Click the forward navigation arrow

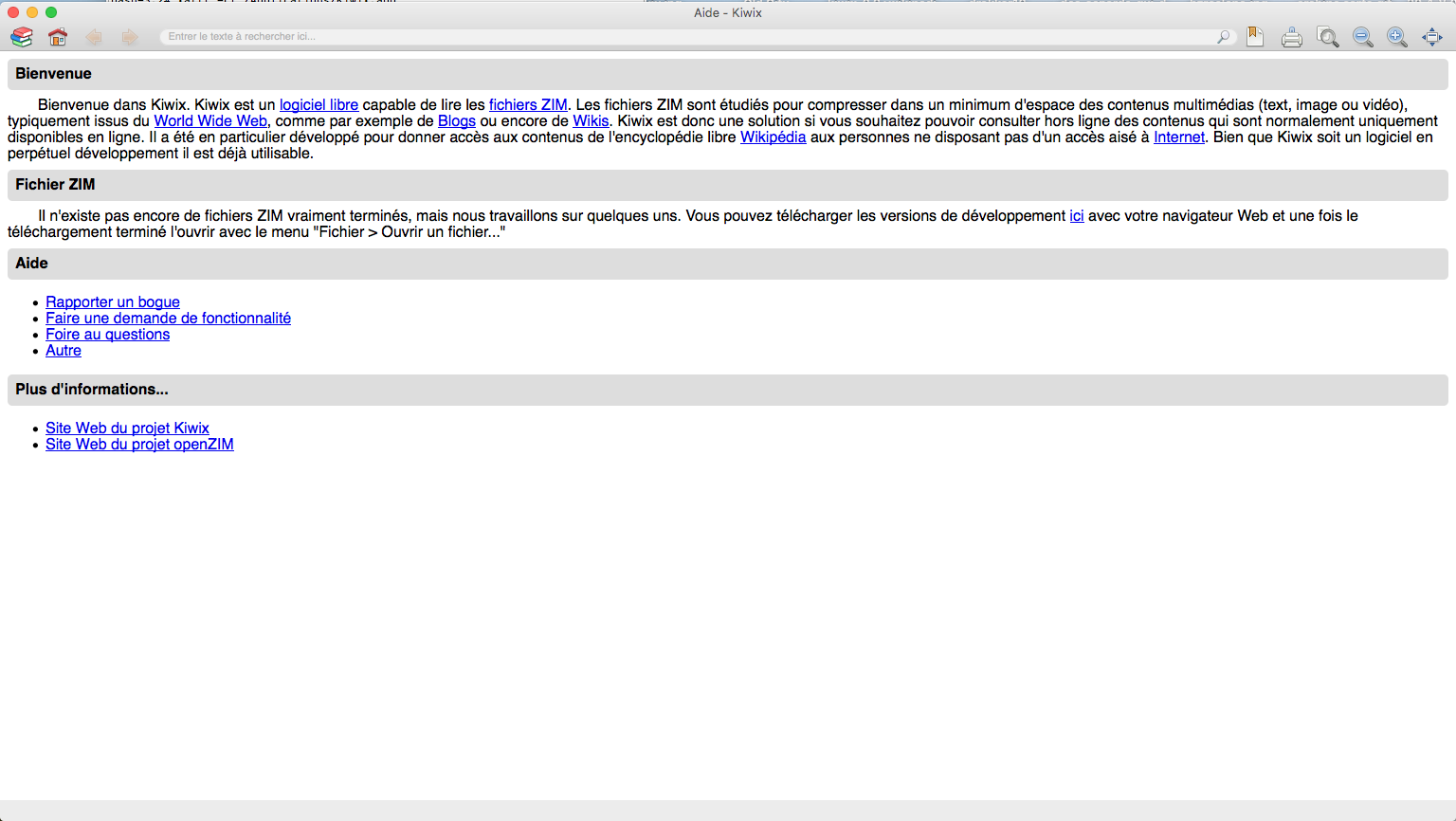tap(130, 37)
